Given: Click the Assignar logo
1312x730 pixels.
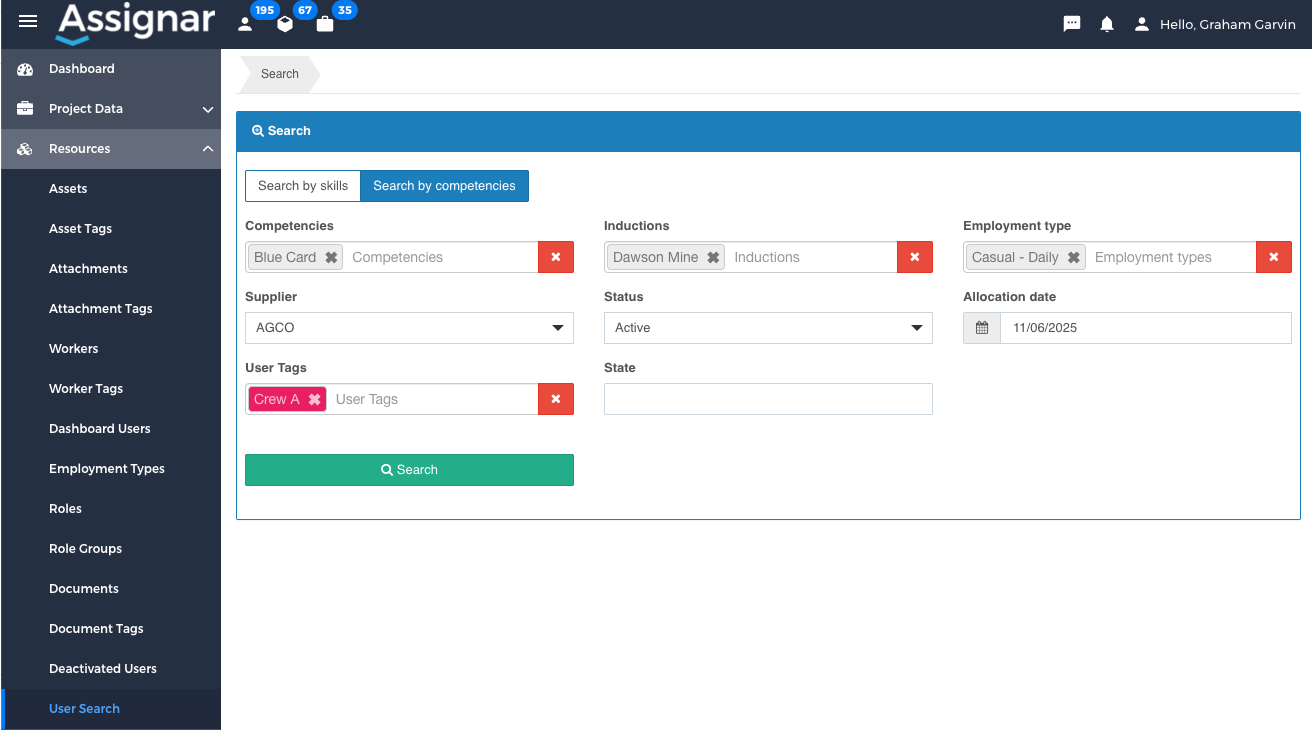Looking at the screenshot, I should tap(135, 23).
